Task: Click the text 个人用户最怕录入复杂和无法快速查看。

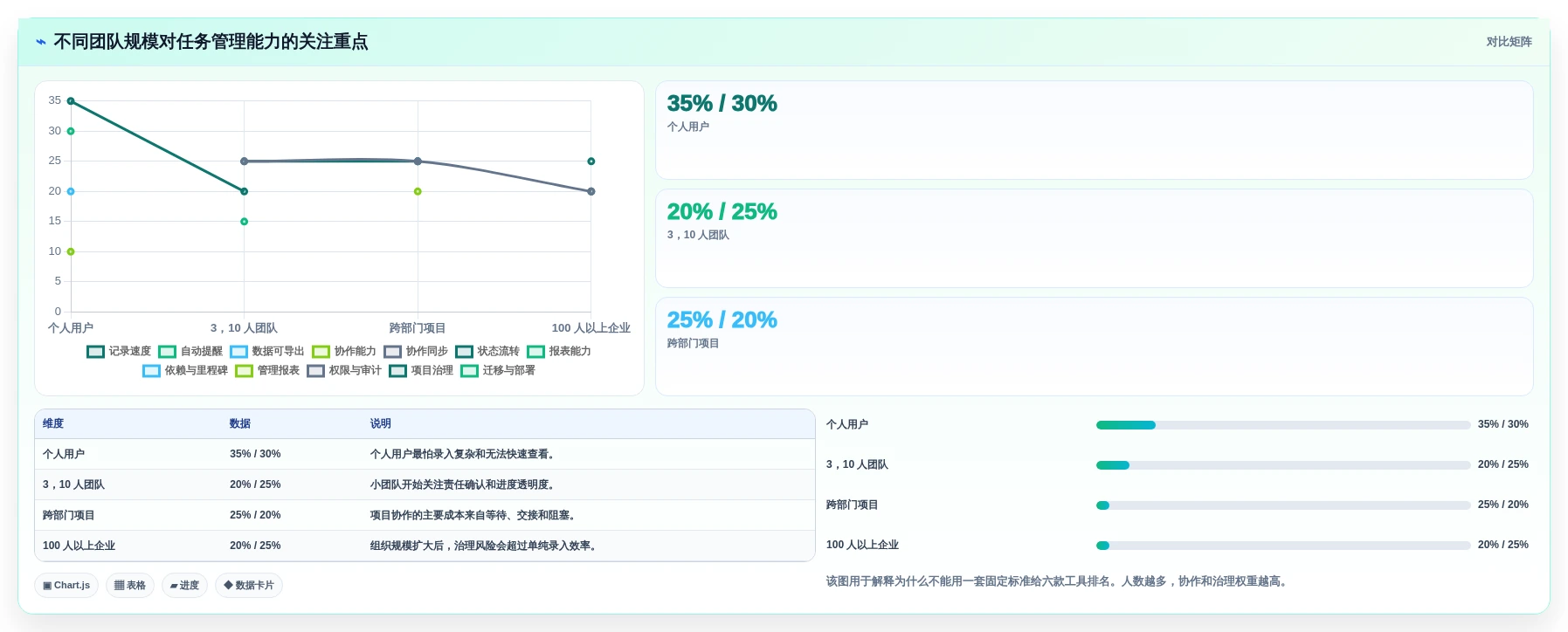Action: (464, 454)
